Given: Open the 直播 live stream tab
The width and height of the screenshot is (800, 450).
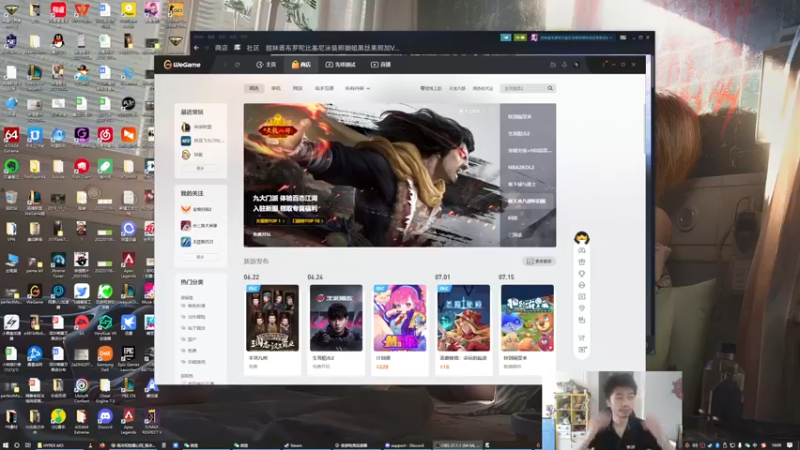Looking at the screenshot, I should point(381,65).
